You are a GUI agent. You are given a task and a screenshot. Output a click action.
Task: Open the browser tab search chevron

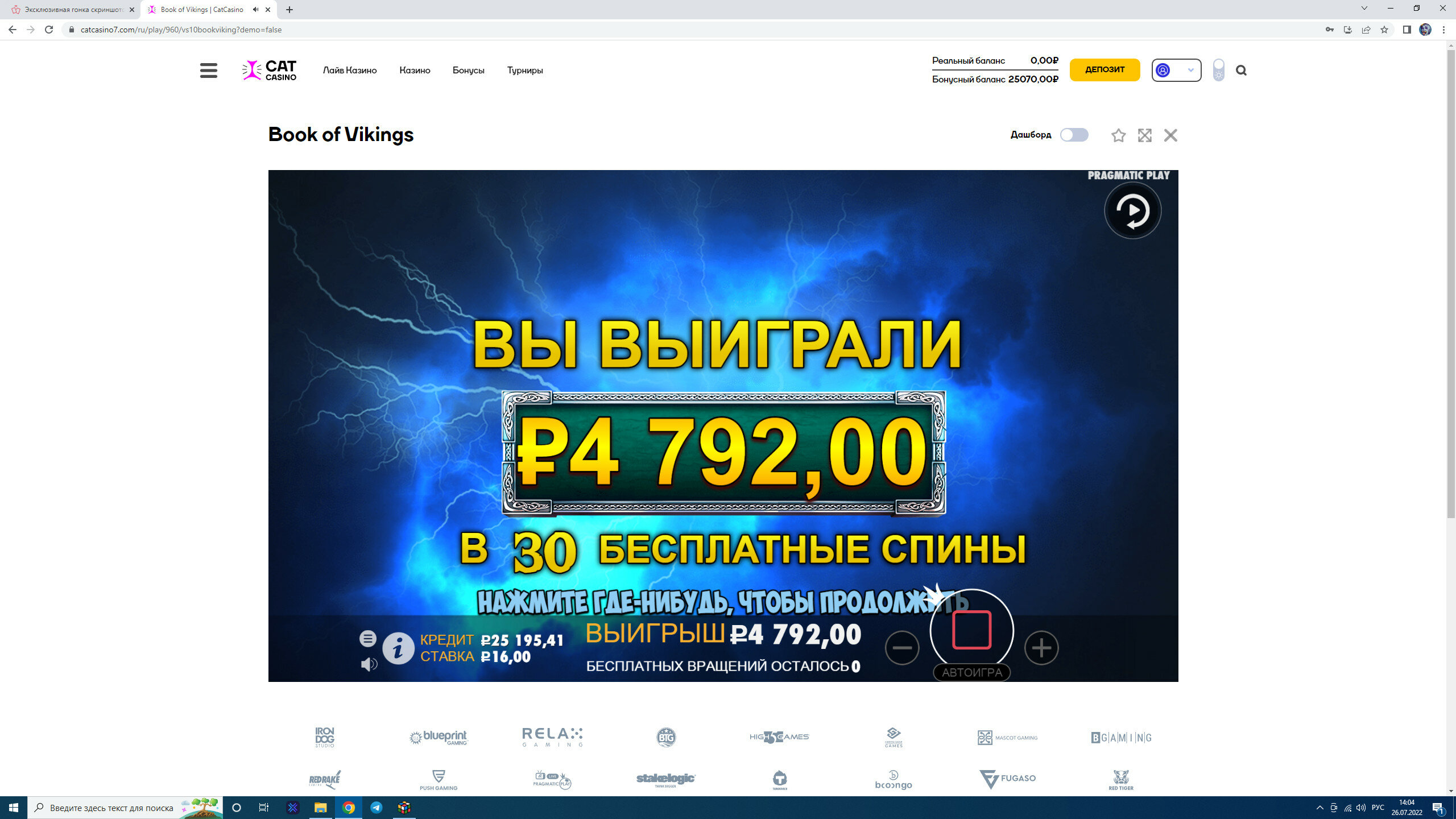[1364, 9]
